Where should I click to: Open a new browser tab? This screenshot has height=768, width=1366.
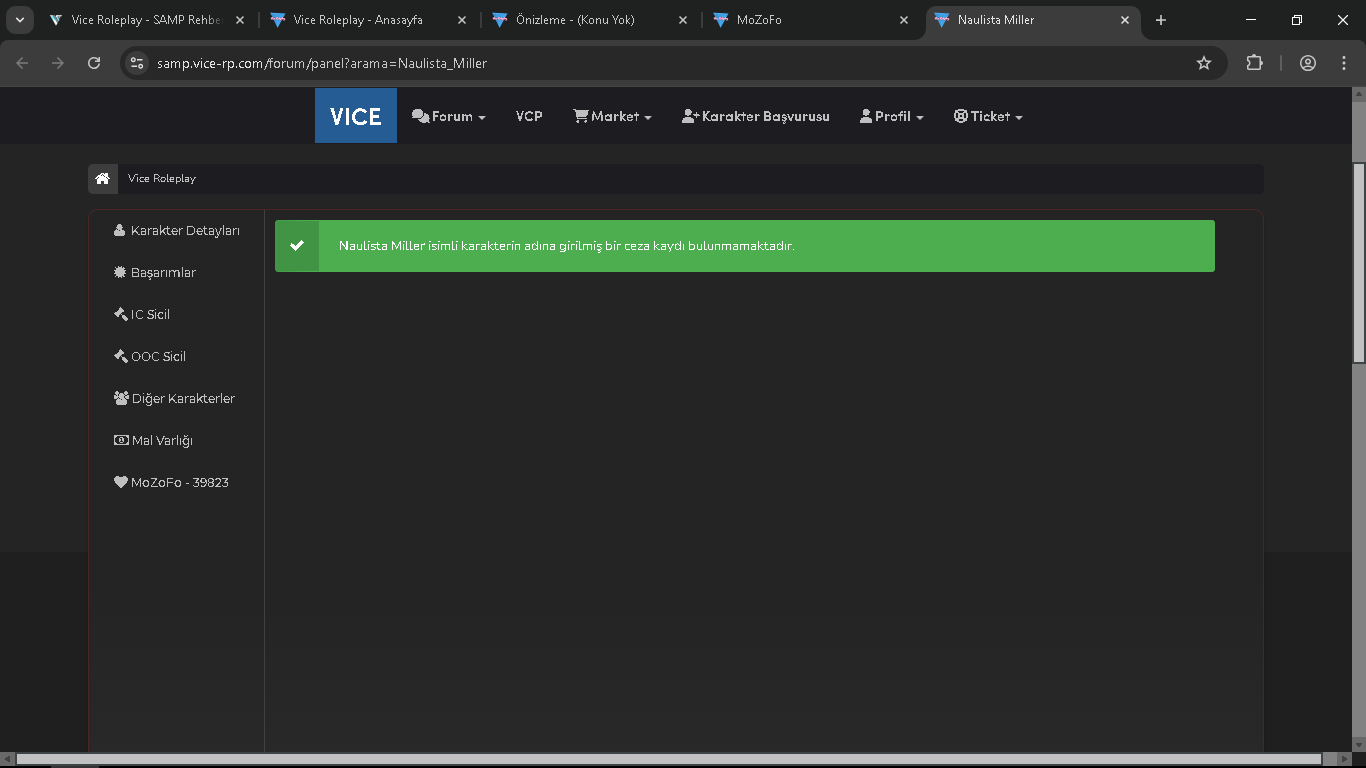[x=1161, y=20]
